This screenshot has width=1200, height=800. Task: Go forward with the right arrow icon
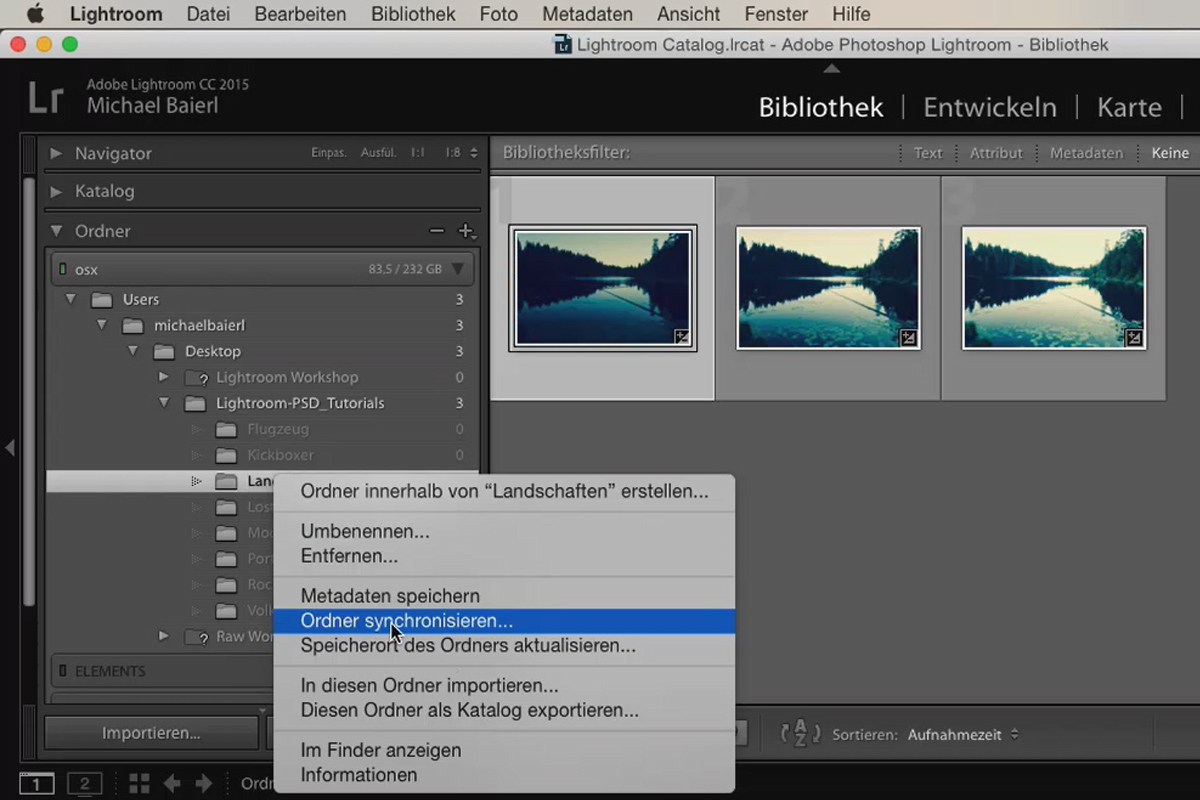(x=203, y=783)
